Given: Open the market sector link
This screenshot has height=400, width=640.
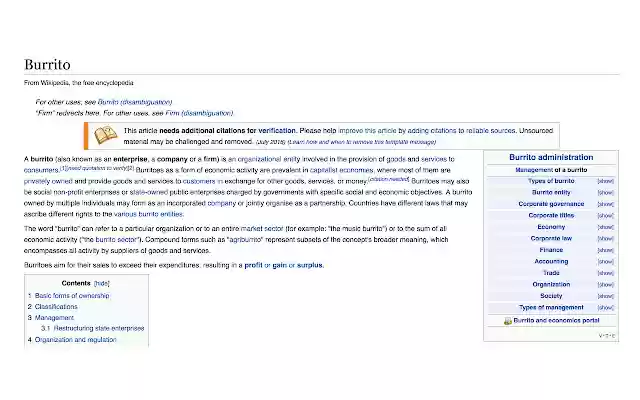Looking at the screenshot, I should pyautogui.click(x=262, y=229).
